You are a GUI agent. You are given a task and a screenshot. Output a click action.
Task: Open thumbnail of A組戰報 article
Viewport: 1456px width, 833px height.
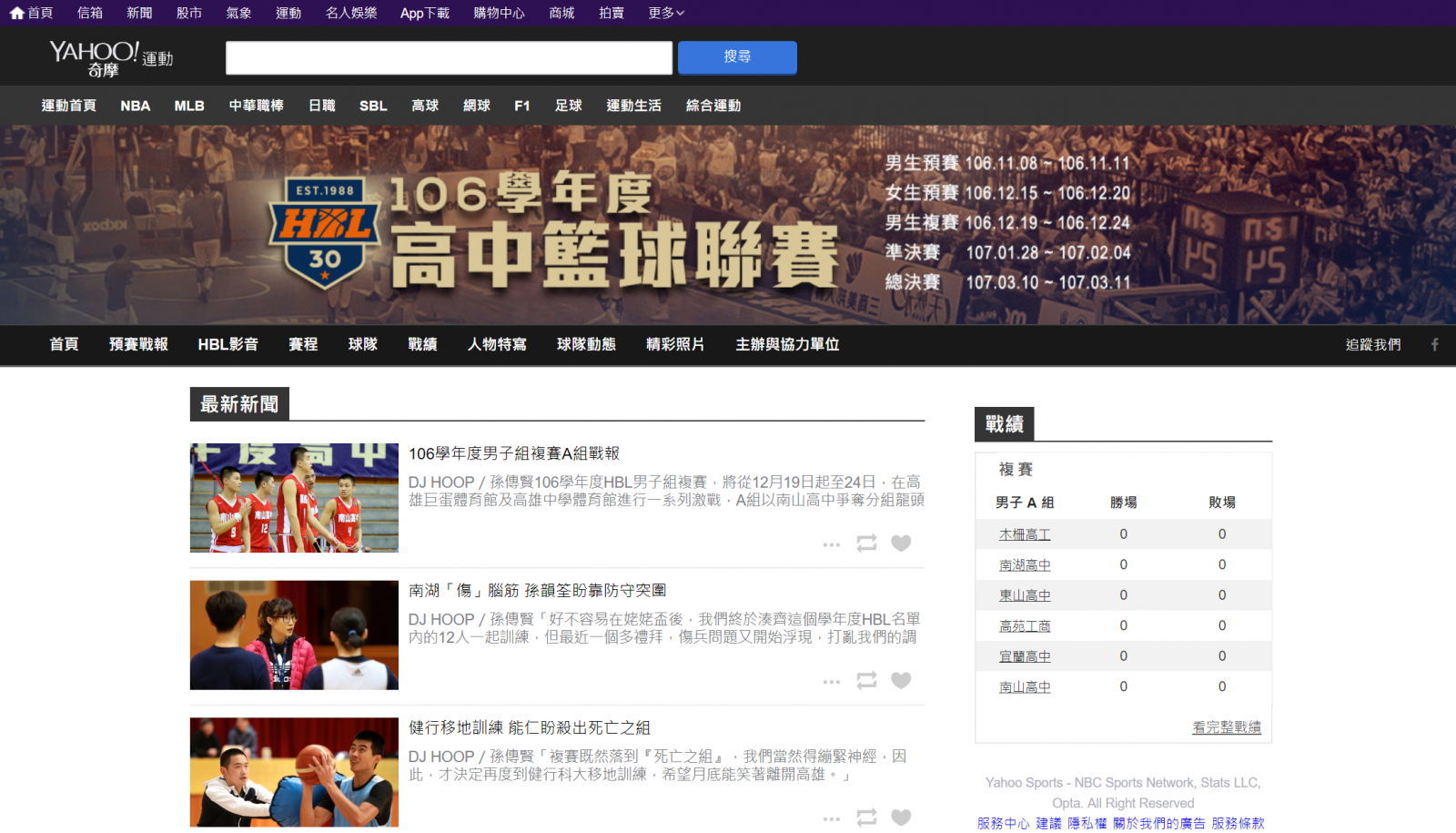point(294,498)
